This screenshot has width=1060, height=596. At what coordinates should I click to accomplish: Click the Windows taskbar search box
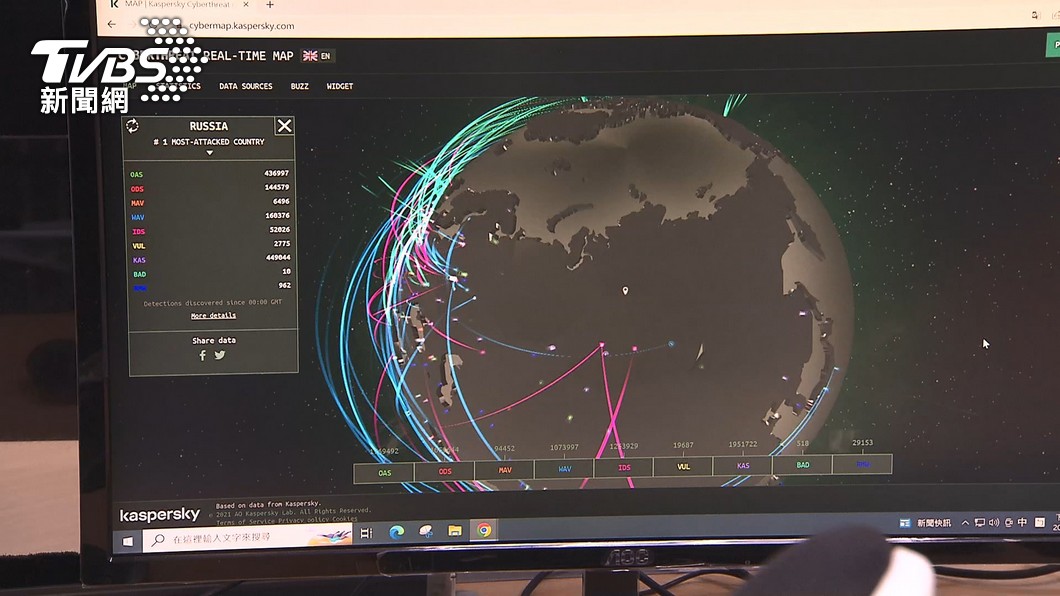coord(247,538)
